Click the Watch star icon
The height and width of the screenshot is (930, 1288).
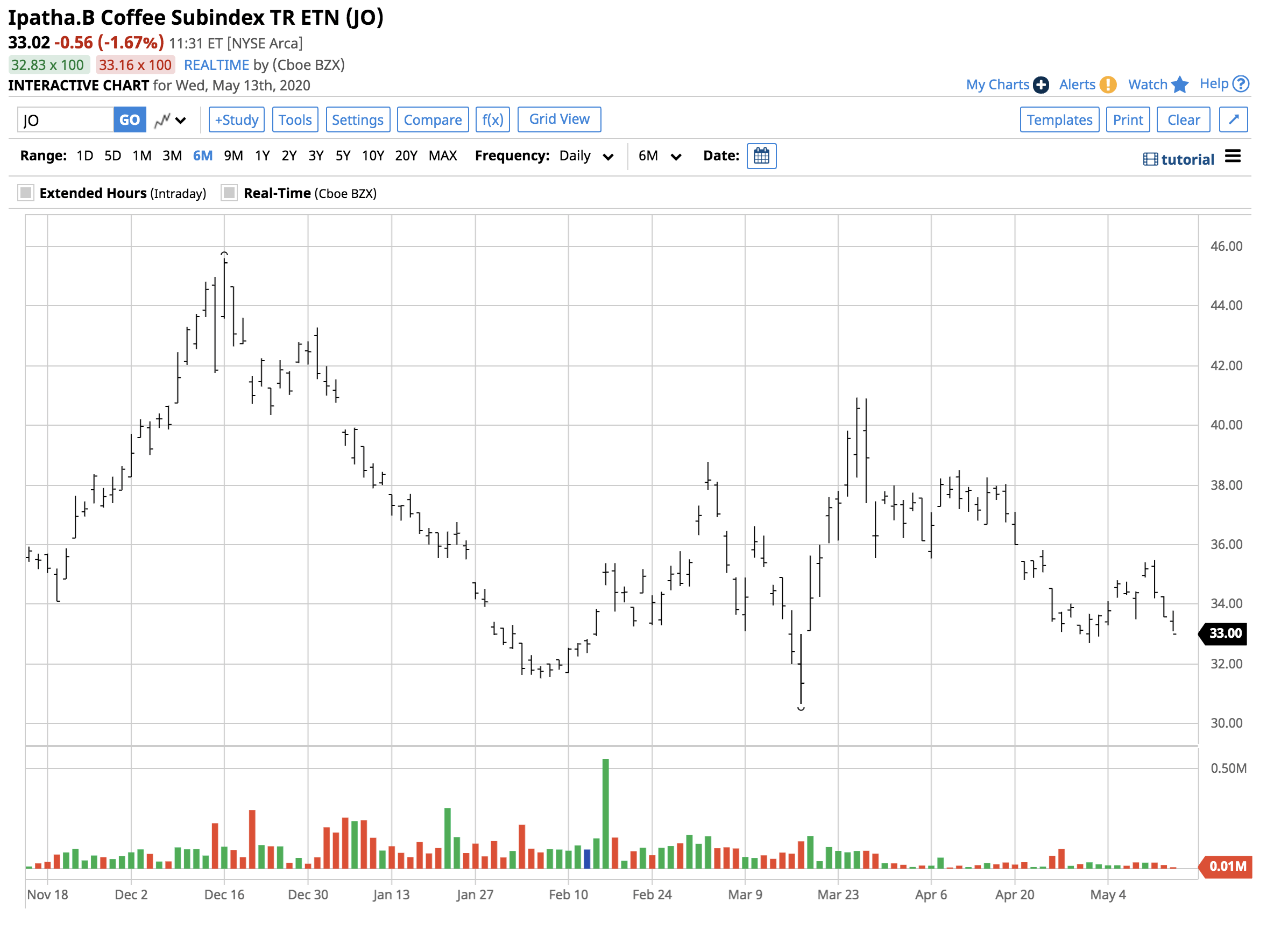[x=1179, y=84]
